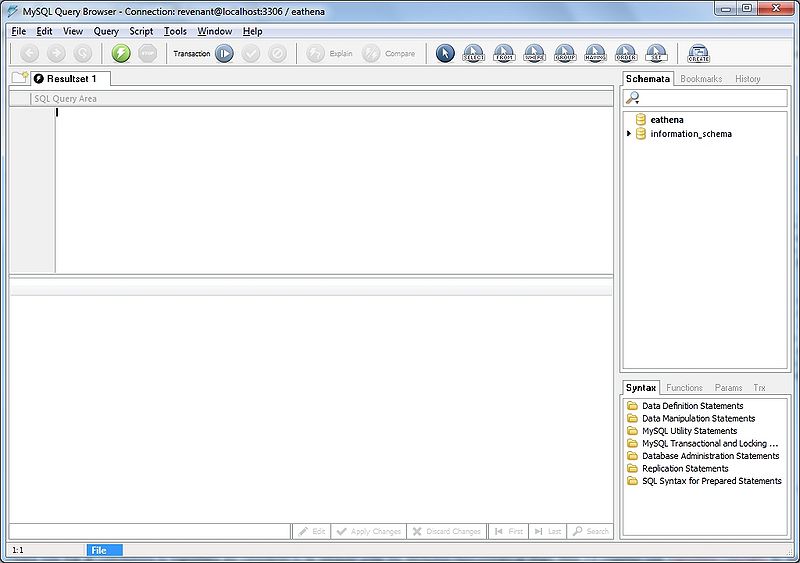Click the First row button
The height and width of the screenshot is (563, 800).
pyautogui.click(x=509, y=531)
